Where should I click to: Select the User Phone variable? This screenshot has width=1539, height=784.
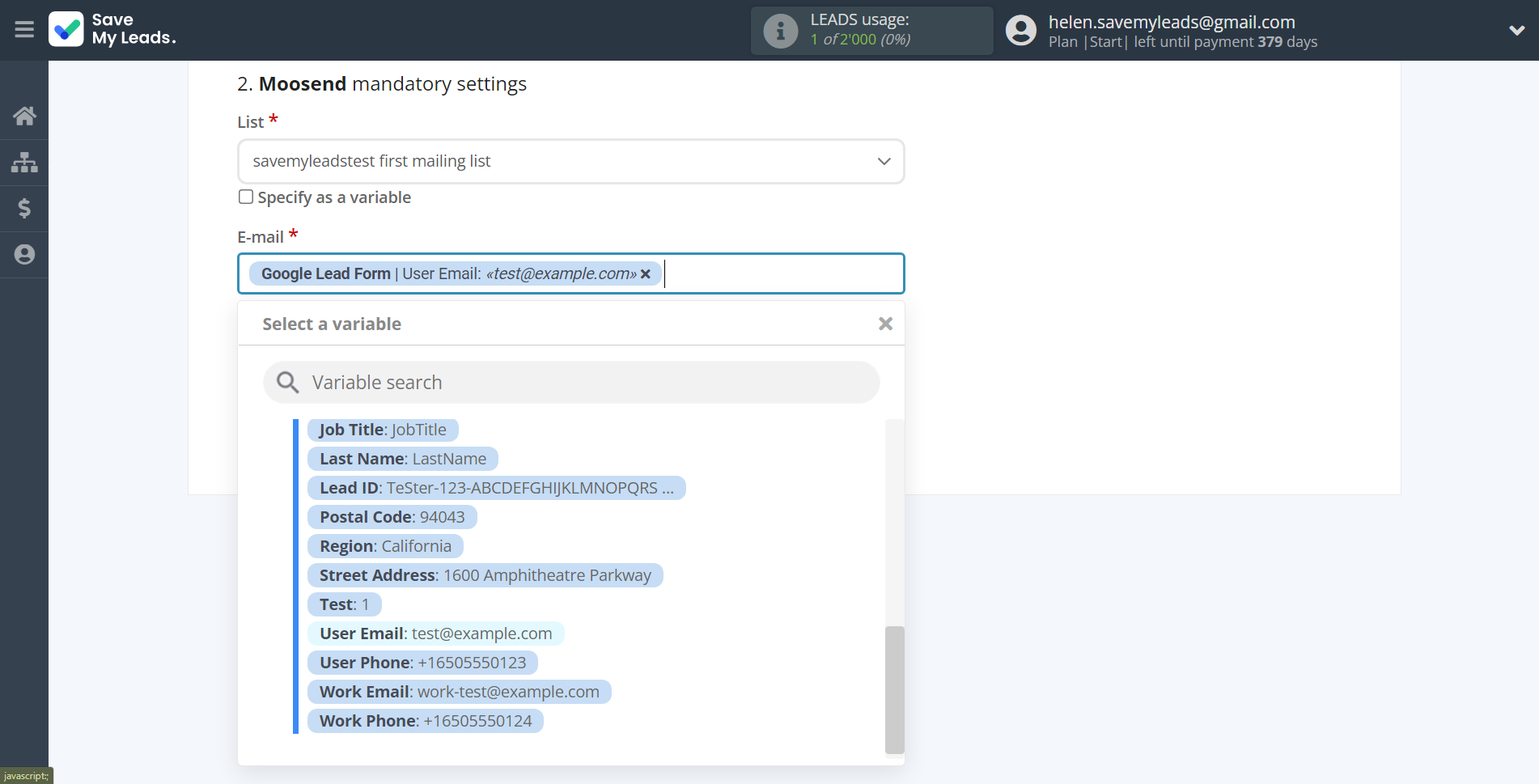point(423,663)
